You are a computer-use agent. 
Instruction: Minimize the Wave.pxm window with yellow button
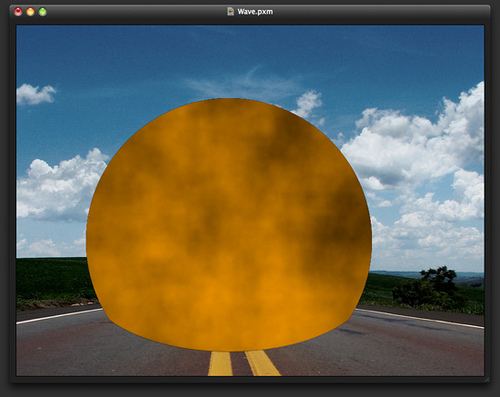[30, 12]
